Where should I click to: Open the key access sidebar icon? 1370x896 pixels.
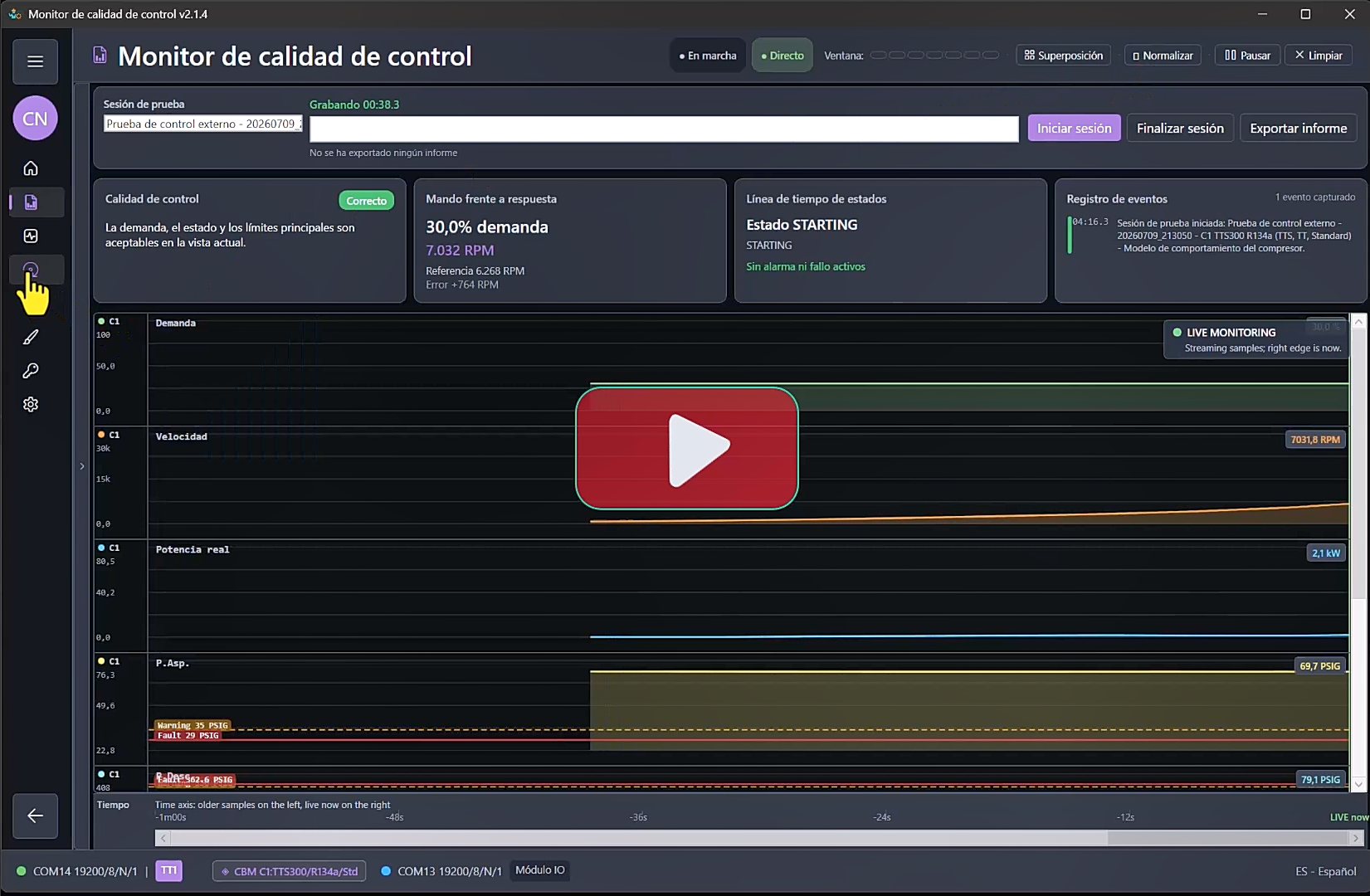click(31, 371)
